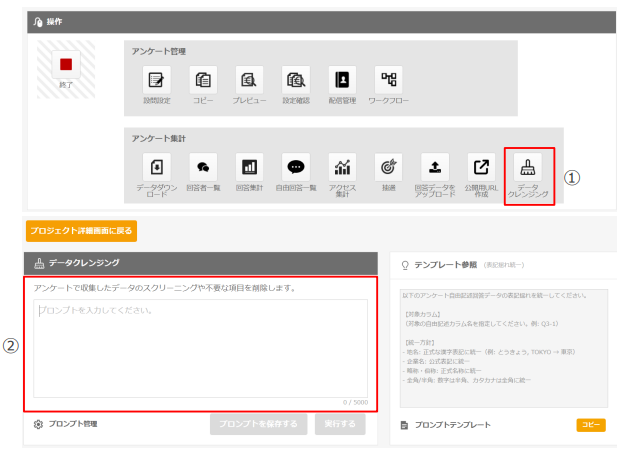
Task: Click the red 終了 stop icon
Action: coord(66,64)
